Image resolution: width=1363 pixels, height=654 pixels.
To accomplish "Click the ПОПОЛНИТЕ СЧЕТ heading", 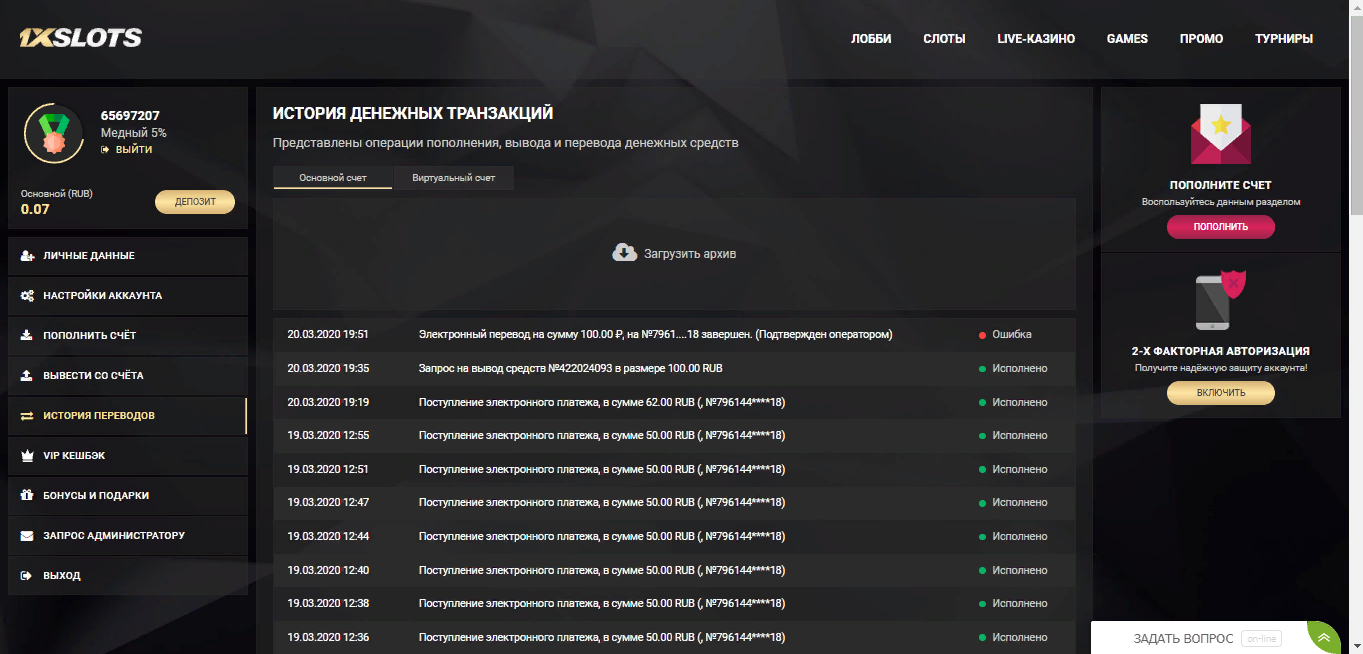I will pyautogui.click(x=1220, y=185).
